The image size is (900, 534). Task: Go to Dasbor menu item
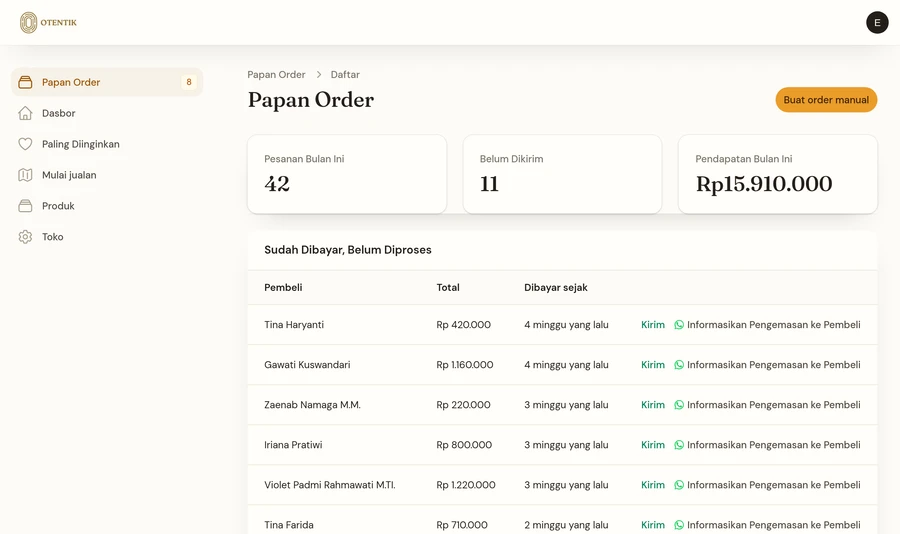click(107, 113)
